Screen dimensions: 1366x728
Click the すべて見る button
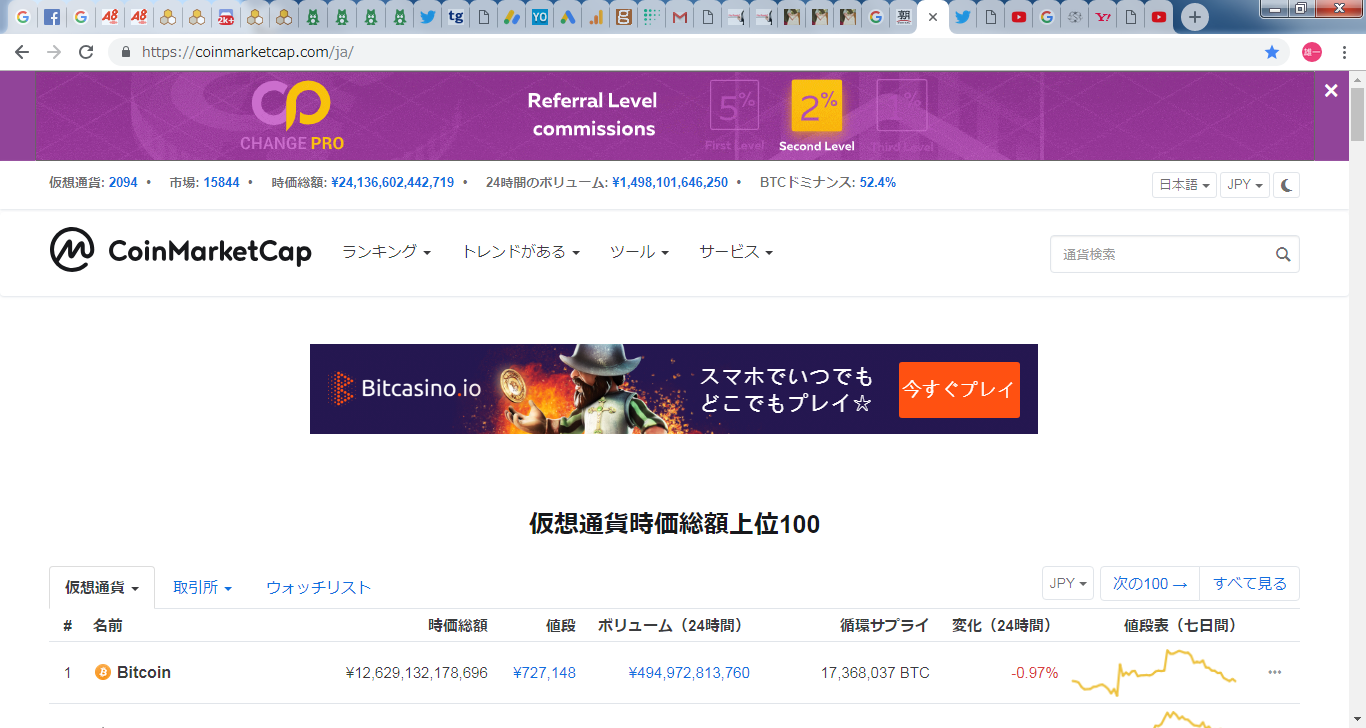pos(1250,583)
